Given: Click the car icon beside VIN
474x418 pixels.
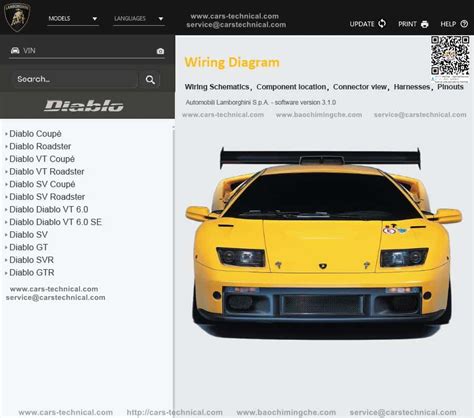Looking at the screenshot, I should point(15,51).
